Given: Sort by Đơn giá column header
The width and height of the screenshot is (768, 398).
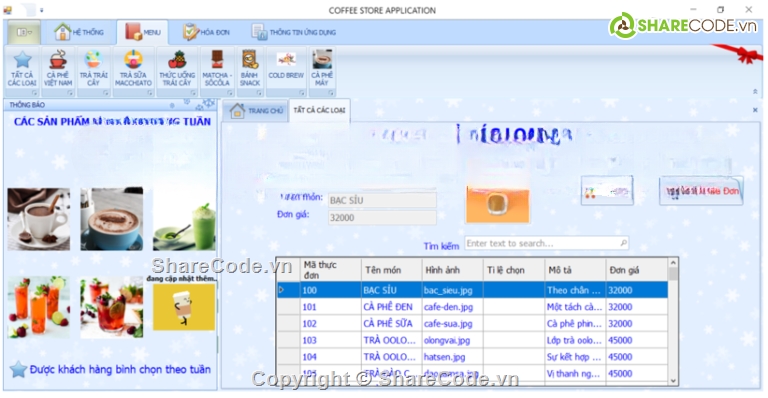Looking at the screenshot, I should coord(637,270).
